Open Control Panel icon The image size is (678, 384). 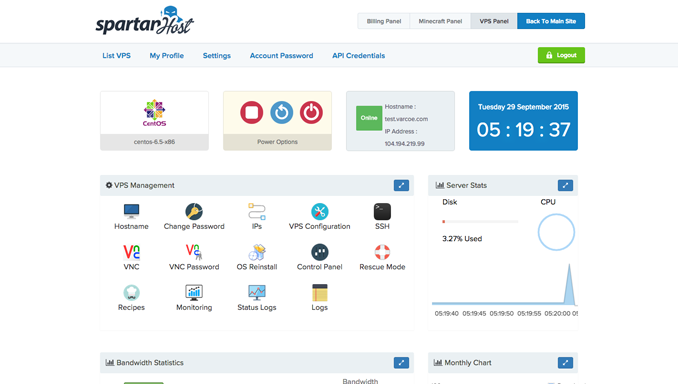pyautogui.click(x=320, y=252)
